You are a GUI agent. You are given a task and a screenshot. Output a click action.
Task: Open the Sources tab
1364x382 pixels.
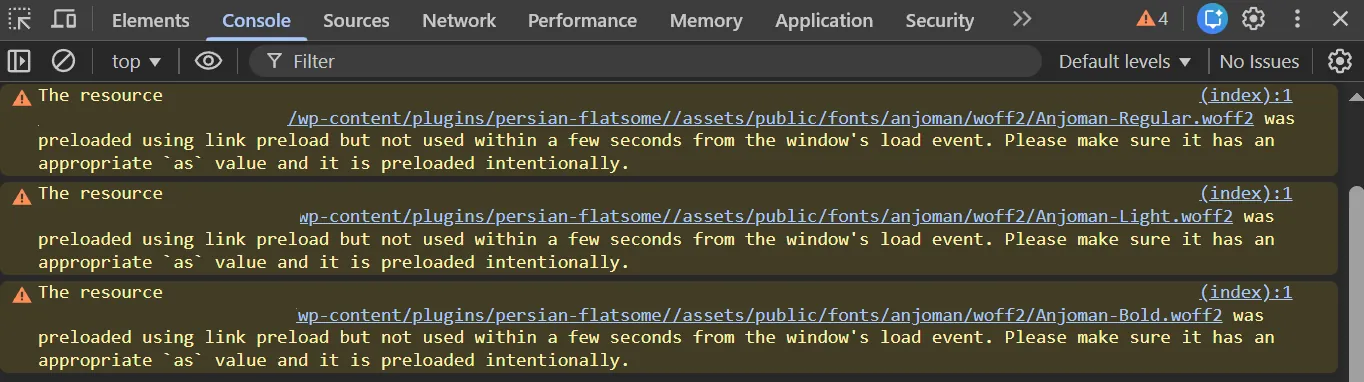click(x=356, y=20)
